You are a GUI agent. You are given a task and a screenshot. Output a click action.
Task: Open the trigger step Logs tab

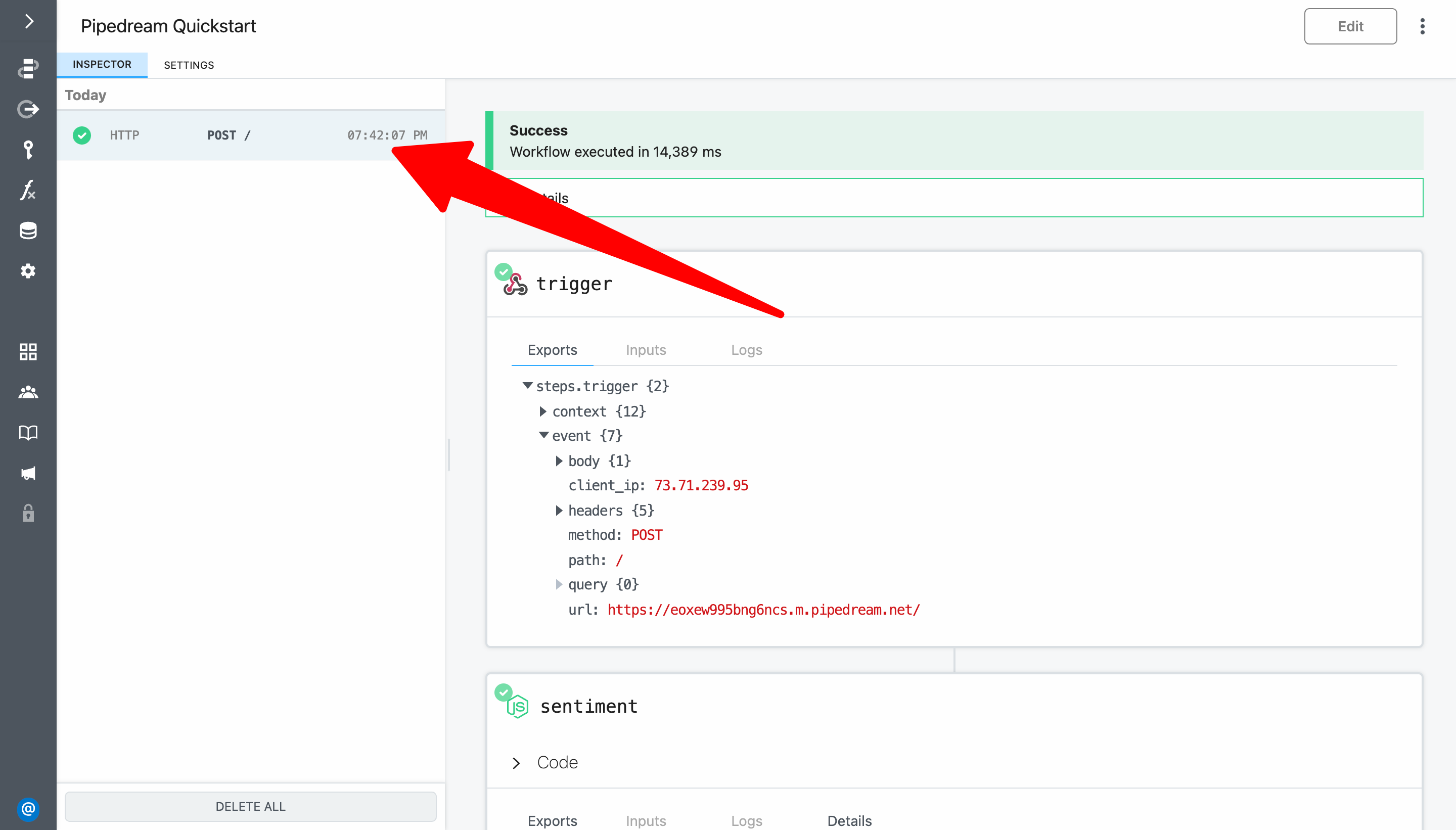[x=746, y=350]
